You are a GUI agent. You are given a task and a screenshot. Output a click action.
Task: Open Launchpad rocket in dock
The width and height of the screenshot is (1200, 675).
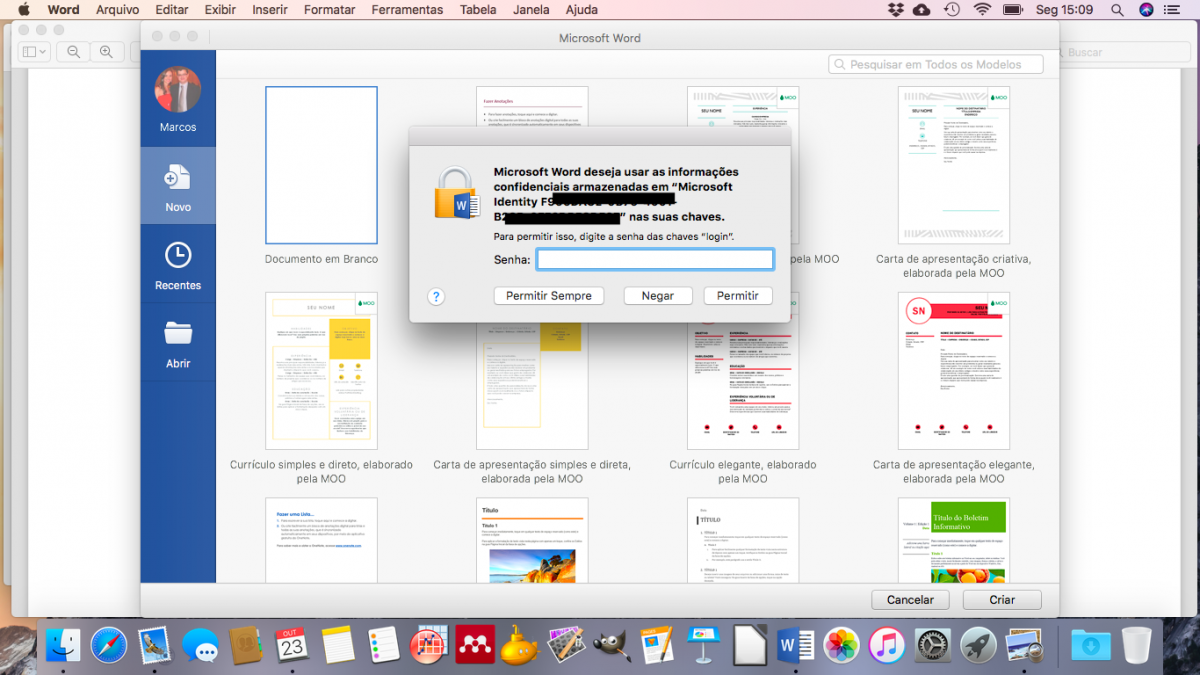[x=978, y=645]
